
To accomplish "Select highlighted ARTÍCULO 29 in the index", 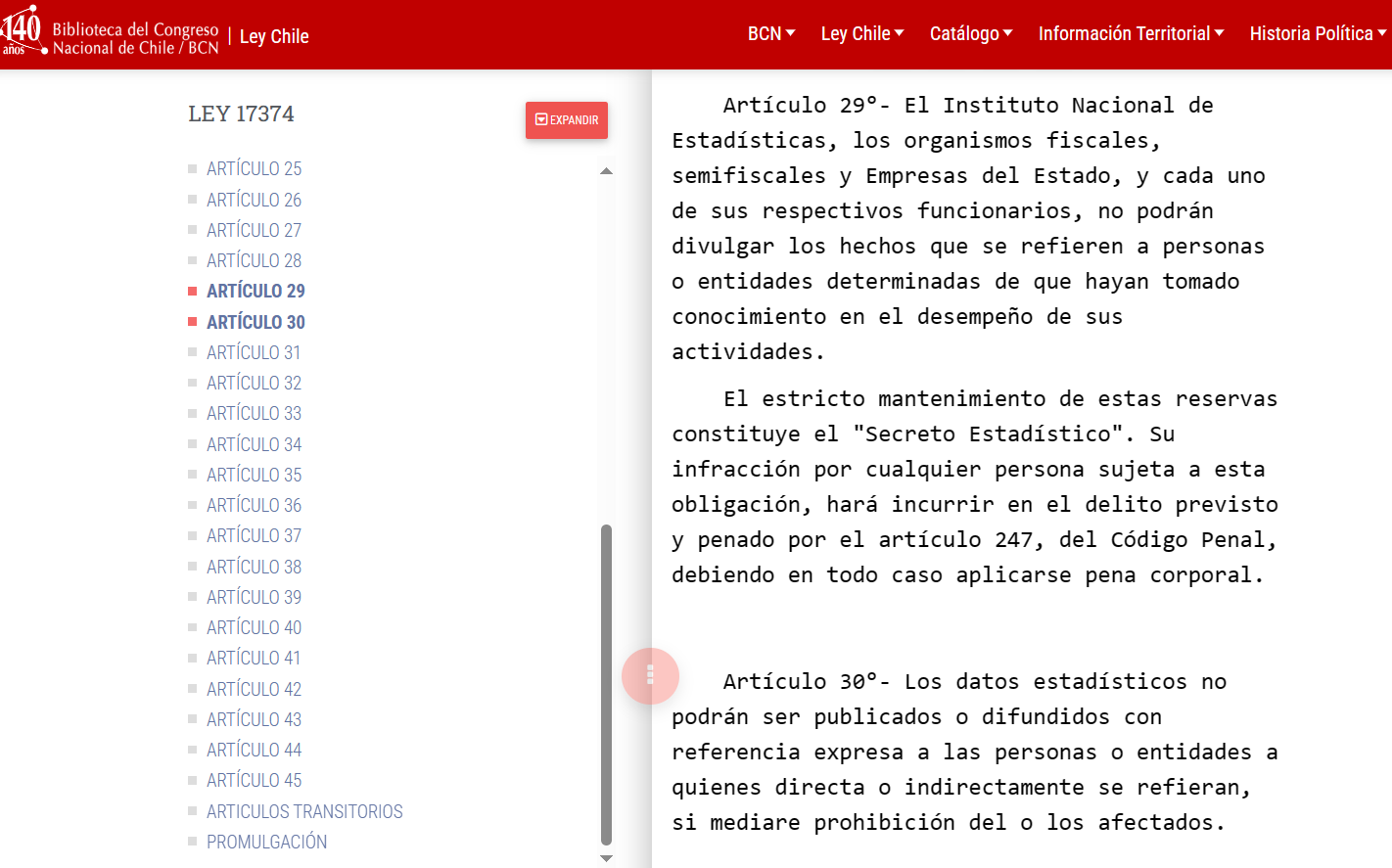I will point(255,291).
